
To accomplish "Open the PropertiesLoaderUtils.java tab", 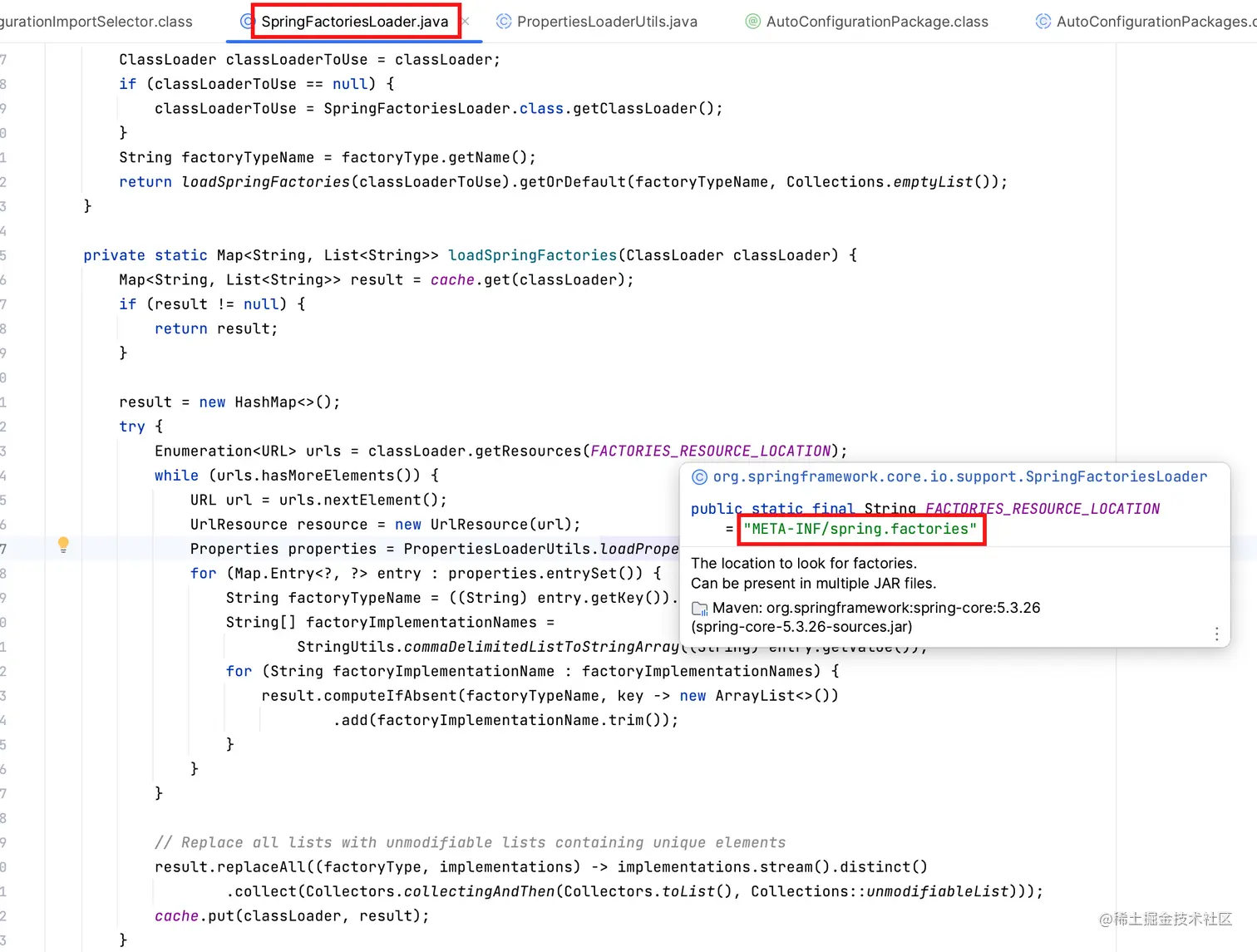I will coord(607,22).
